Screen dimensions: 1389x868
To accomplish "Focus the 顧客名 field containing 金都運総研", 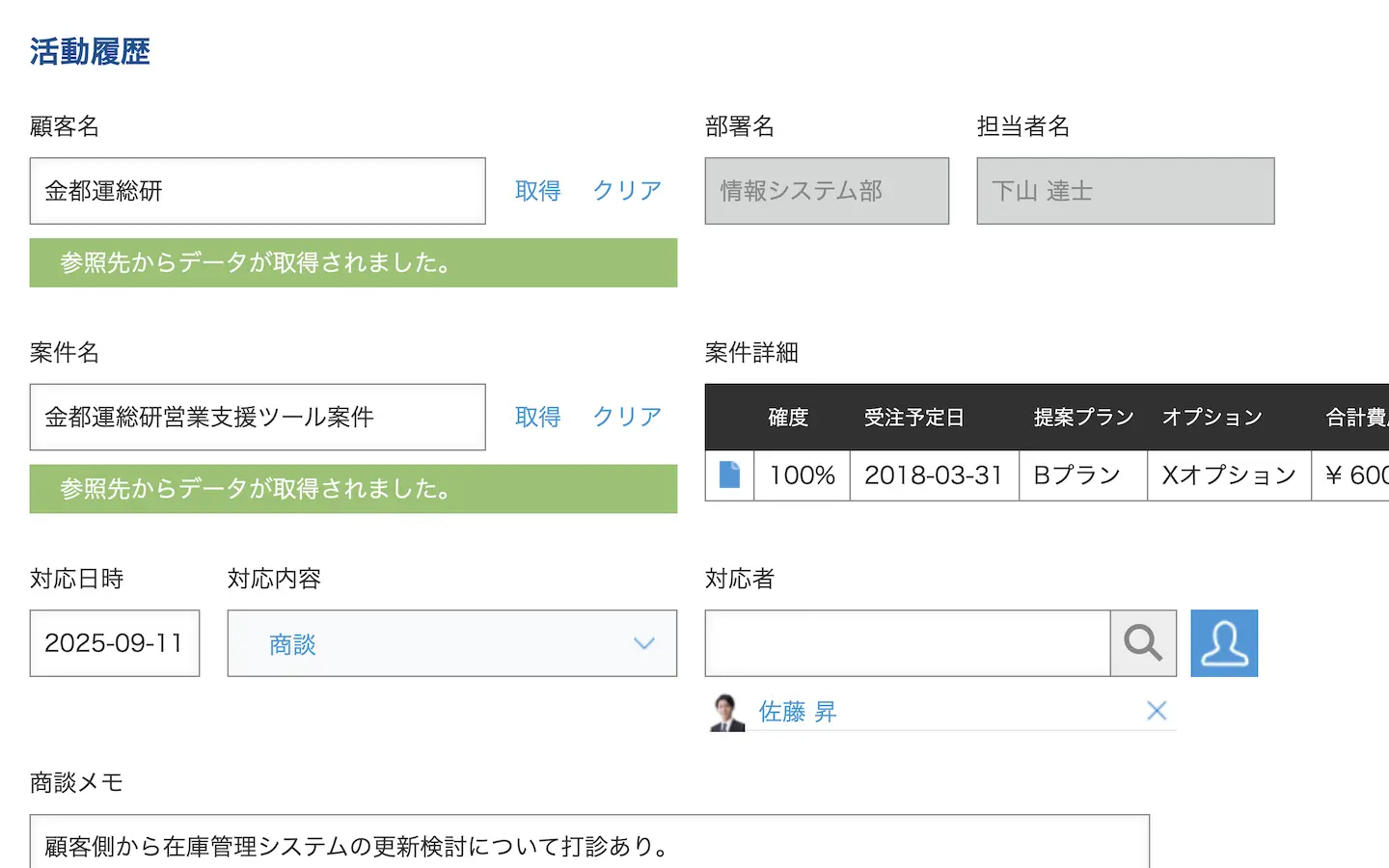I will coord(258,191).
